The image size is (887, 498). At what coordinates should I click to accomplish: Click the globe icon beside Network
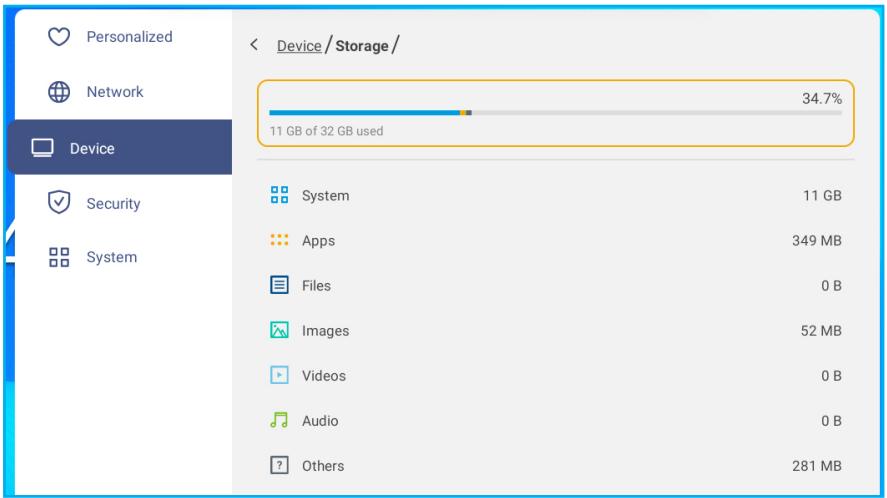[59, 92]
